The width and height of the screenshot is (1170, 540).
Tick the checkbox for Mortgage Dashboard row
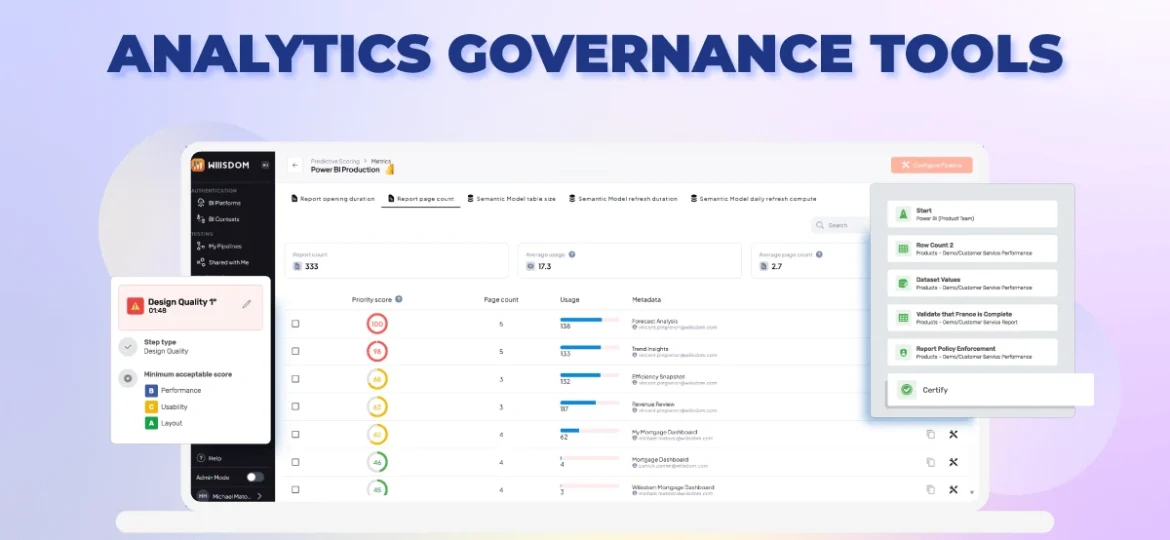pos(295,462)
